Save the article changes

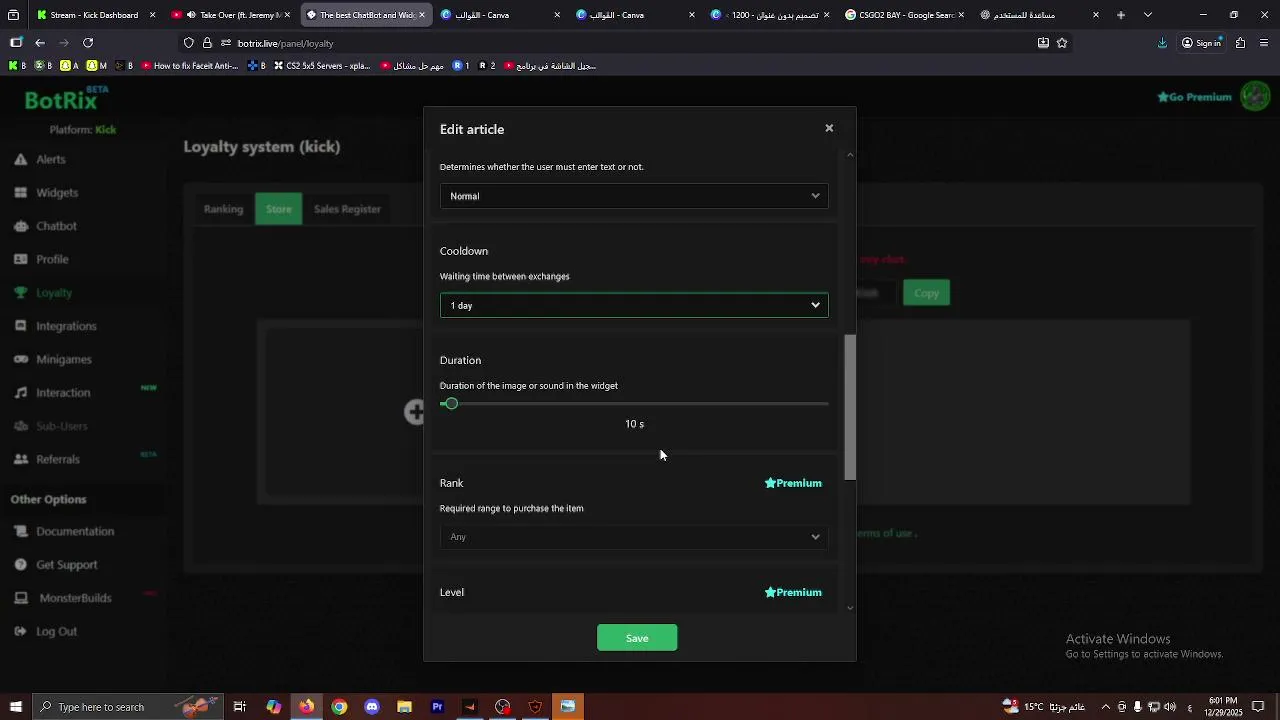pyautogui.click(x=637, y=638)
